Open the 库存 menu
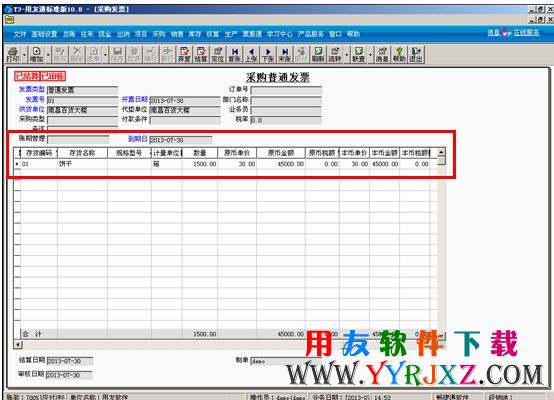Viewport: 554px width, 400px height. pos(195,34)
